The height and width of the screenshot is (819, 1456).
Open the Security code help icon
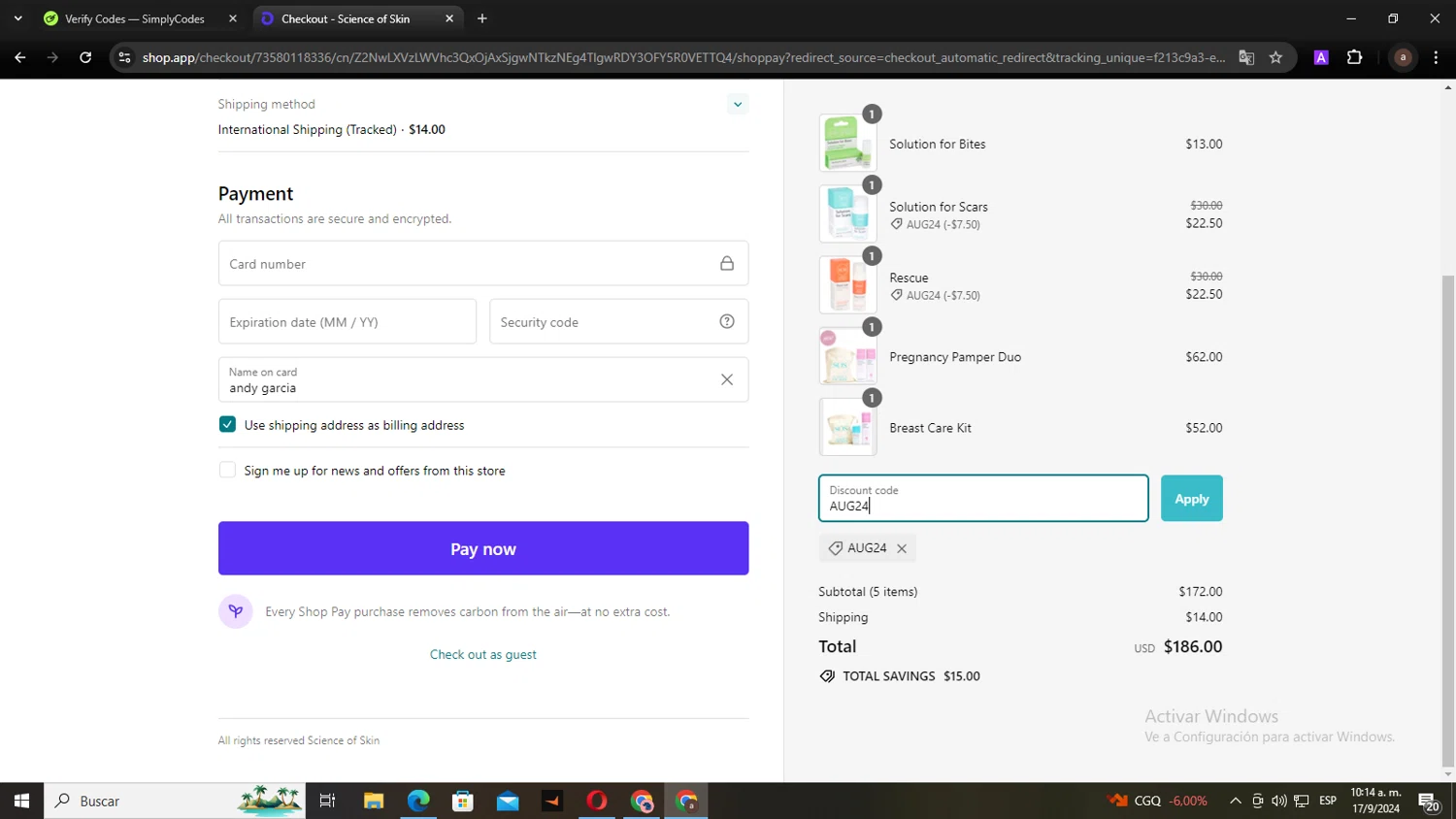point(727,321)
